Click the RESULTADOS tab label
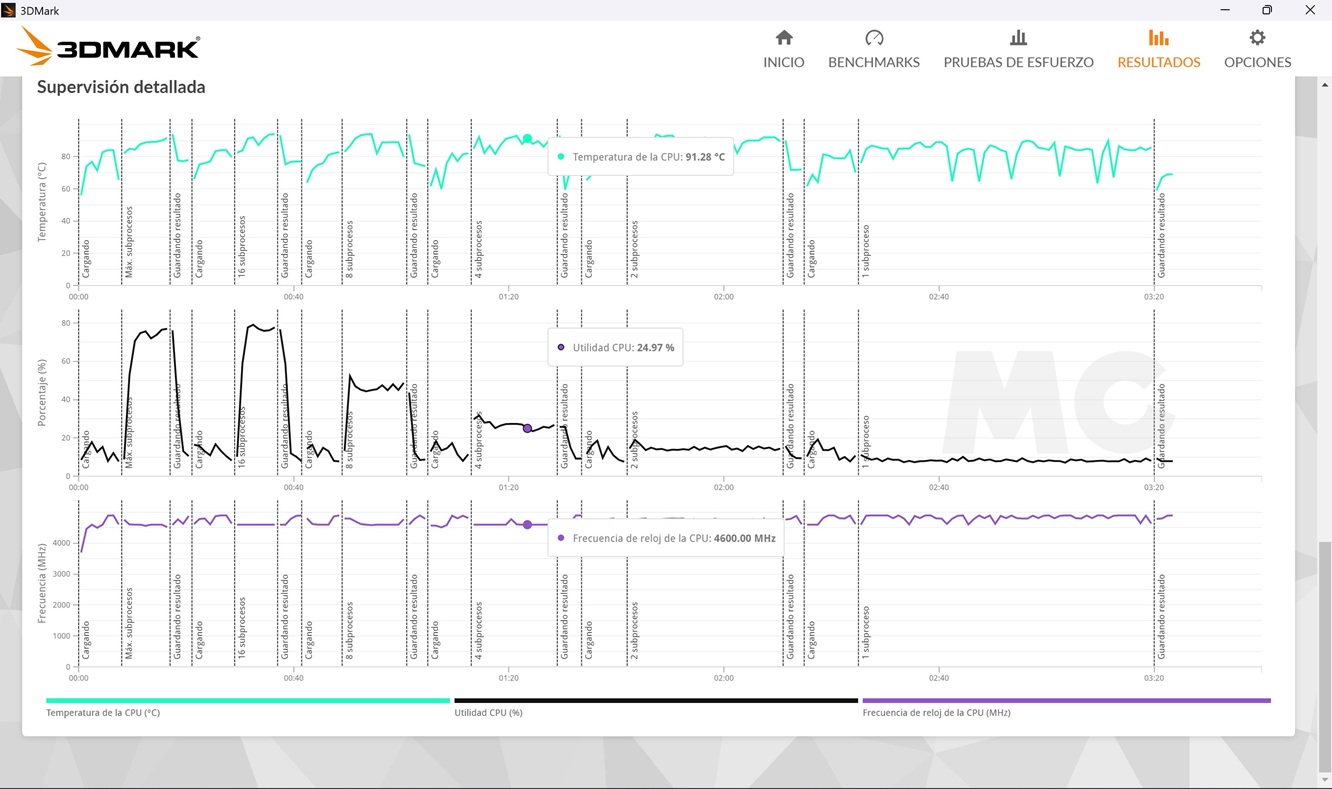1332x789 pixels. click(x=1158, y=62)
